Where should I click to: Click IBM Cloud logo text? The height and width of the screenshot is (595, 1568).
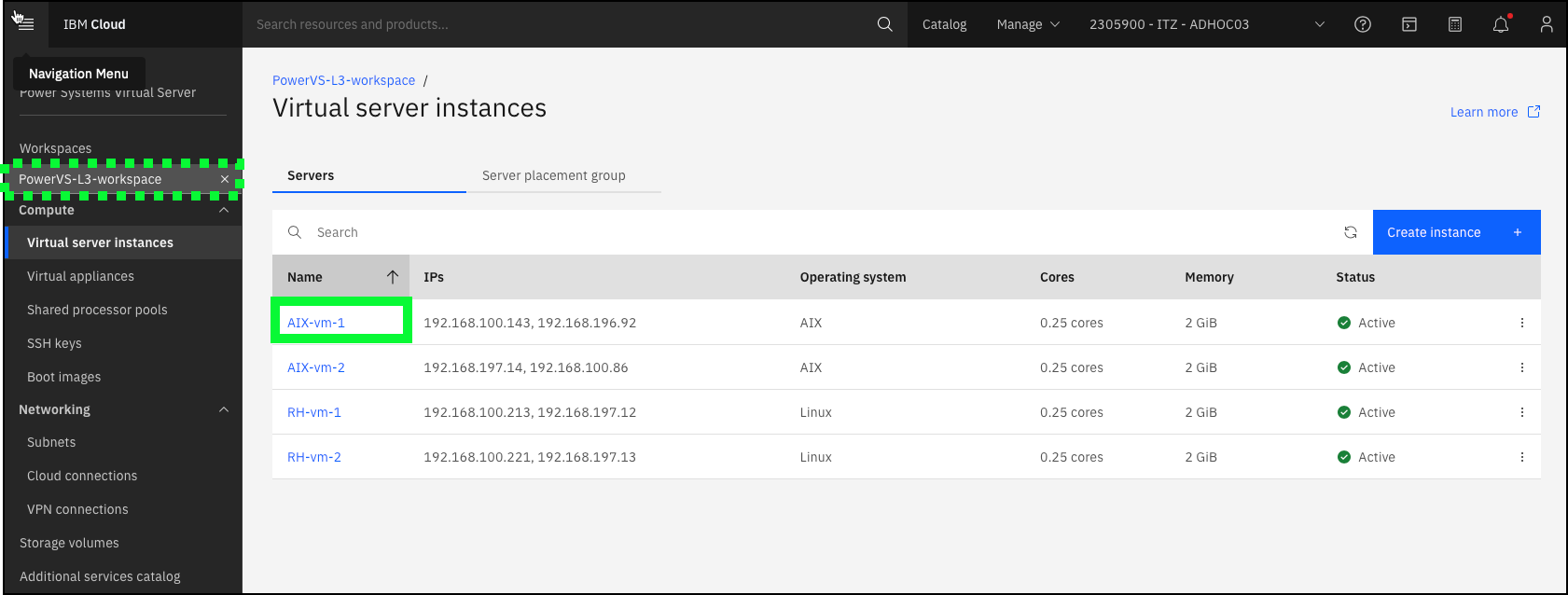click(94, 24)
